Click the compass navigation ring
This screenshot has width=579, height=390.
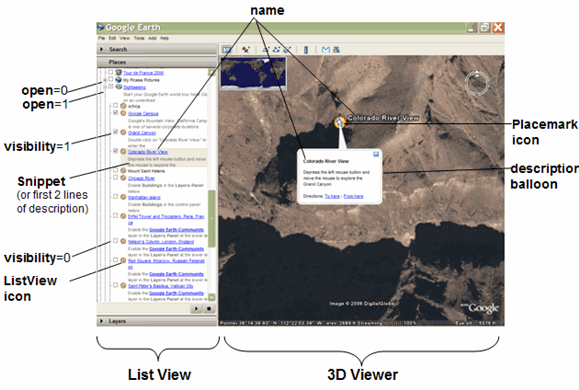tap(477, 83)
